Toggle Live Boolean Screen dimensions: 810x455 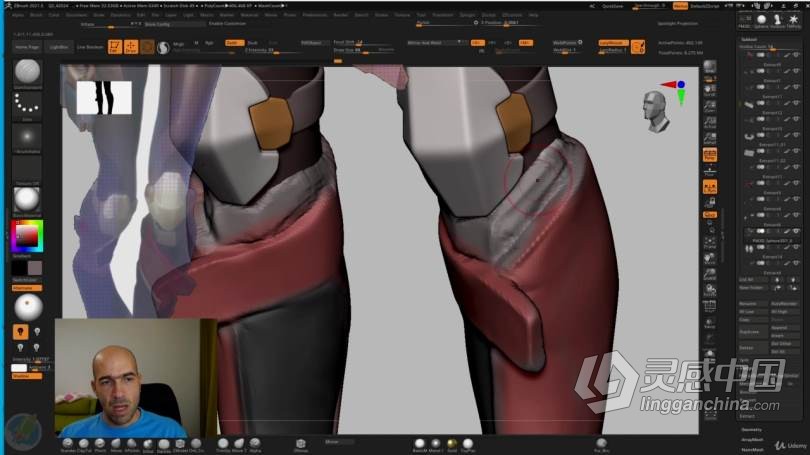pos(90,47)
